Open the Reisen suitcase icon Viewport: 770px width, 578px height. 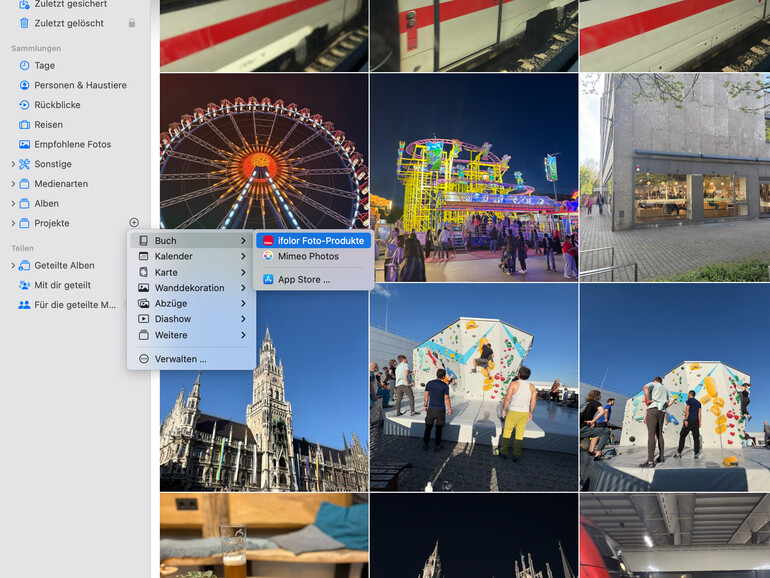tap(25, 125)
